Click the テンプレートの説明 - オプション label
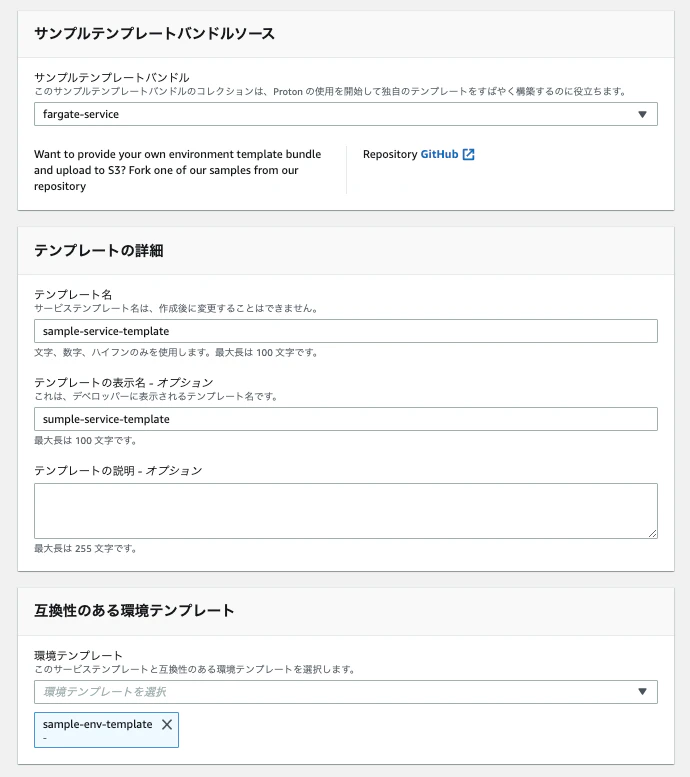This screenshot has height=777, width=690. (x=118, y=471)
